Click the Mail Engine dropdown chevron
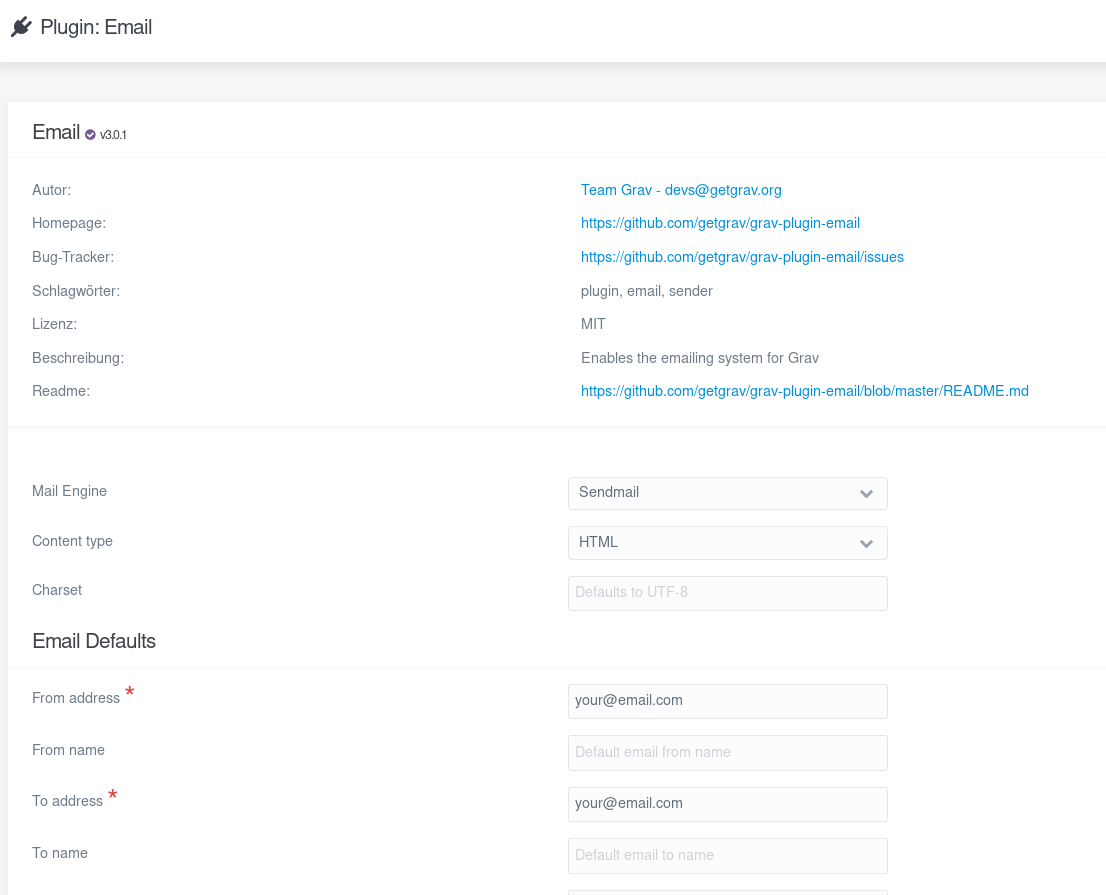The width and height of the screenshot is (1106, 895). tap(866, 494)
